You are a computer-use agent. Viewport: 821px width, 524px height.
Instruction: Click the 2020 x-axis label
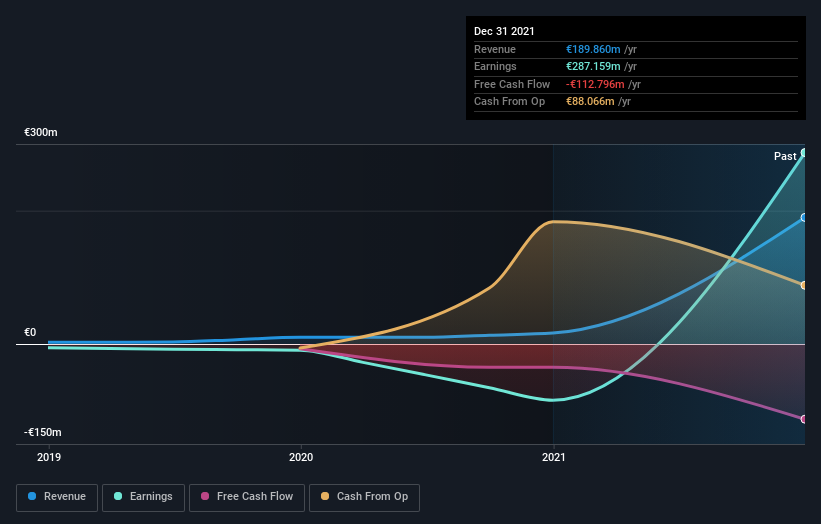[301, 457]
